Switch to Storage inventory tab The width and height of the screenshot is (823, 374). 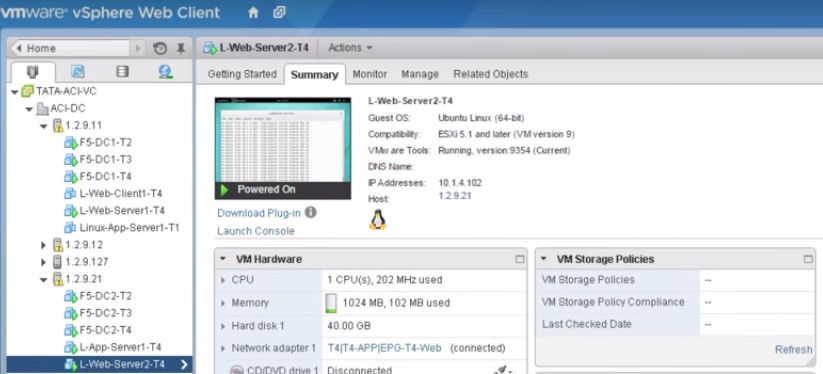122,72
